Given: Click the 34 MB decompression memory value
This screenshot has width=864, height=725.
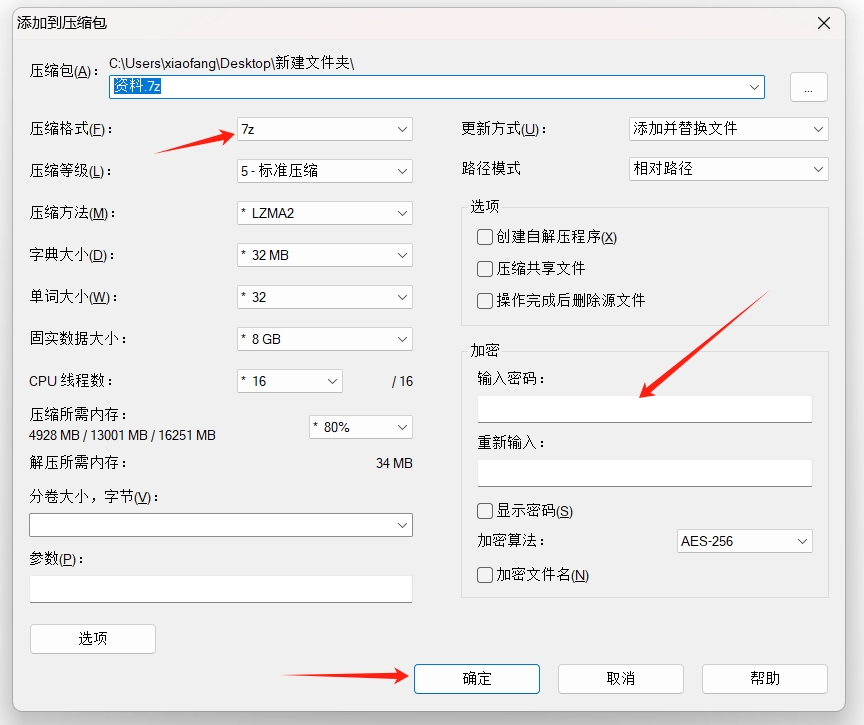Looking at the screenshot, I should pos(394,463).
